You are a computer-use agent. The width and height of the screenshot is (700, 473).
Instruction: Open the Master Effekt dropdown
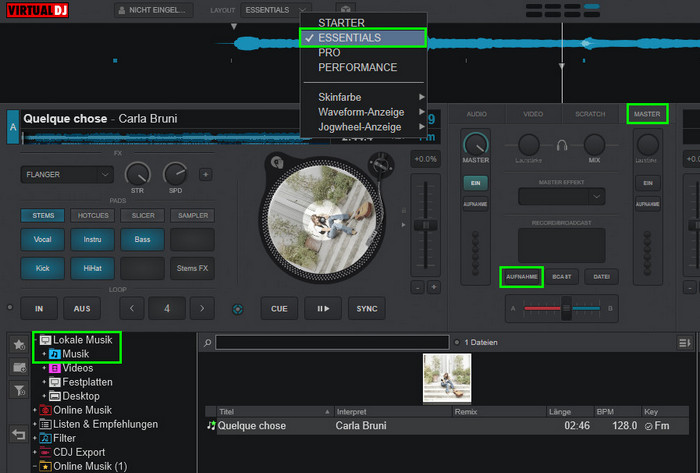[x=562, y=196]
